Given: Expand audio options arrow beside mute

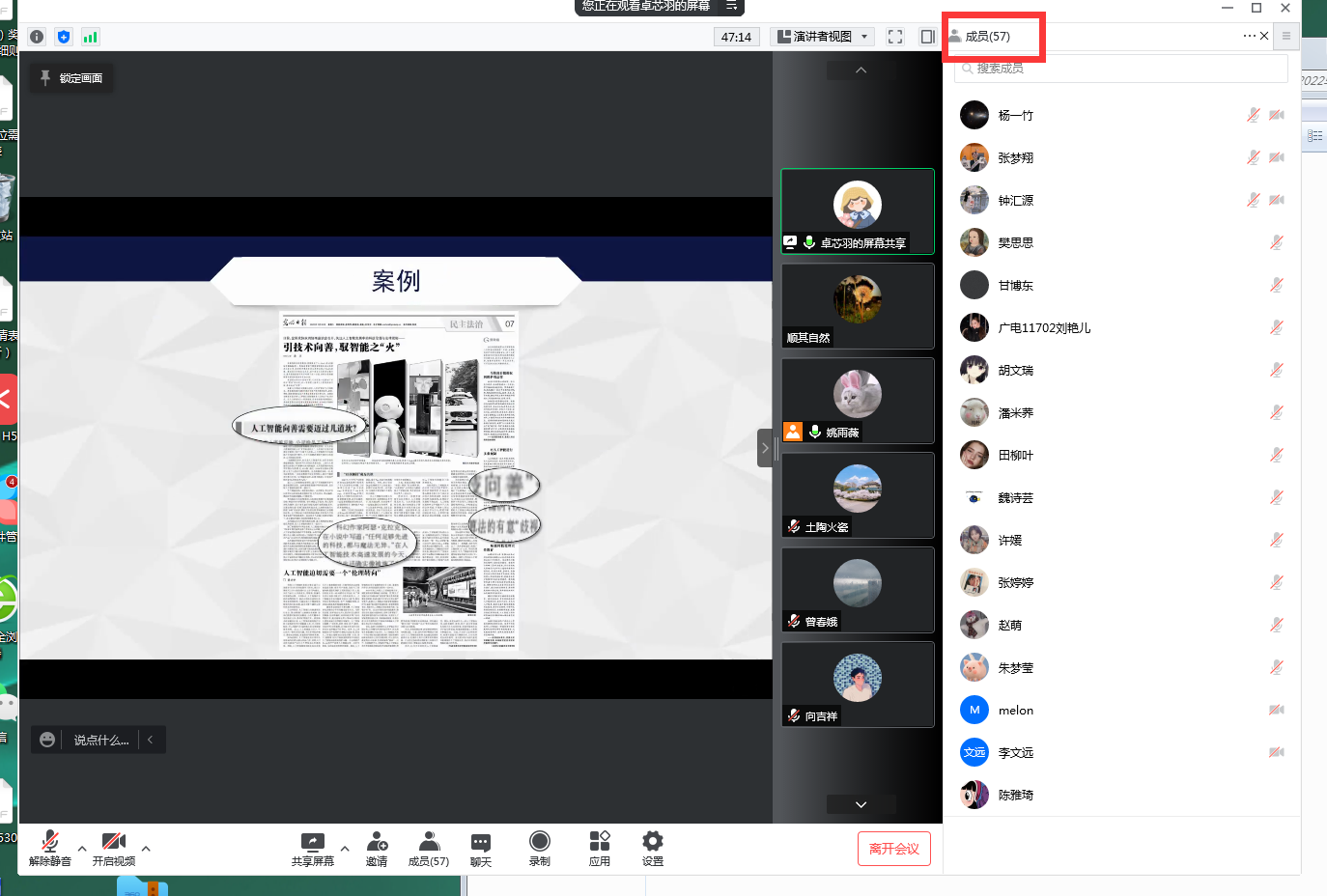Looking at the screenshot, I should click(82, 849).
